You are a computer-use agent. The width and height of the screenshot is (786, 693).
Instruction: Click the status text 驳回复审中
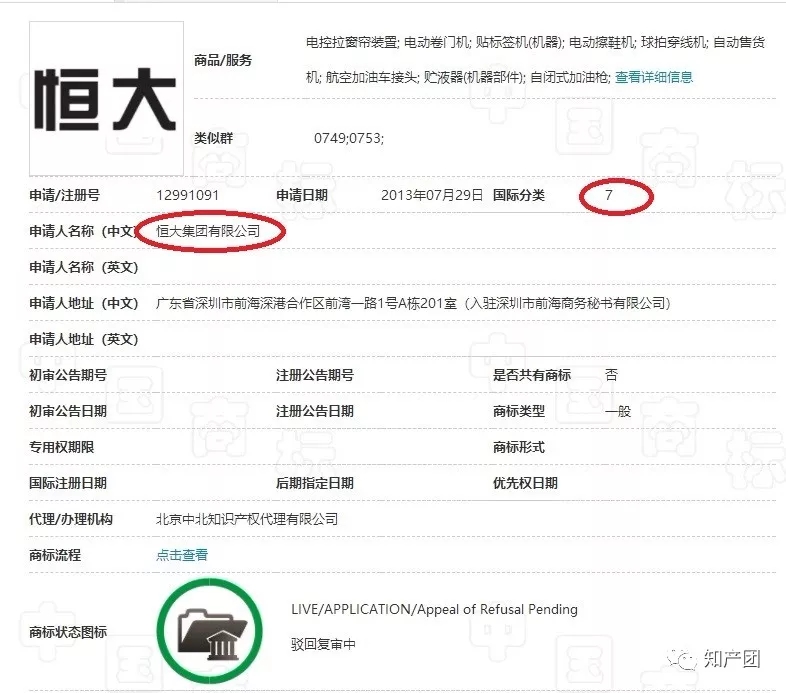[323, 644]
